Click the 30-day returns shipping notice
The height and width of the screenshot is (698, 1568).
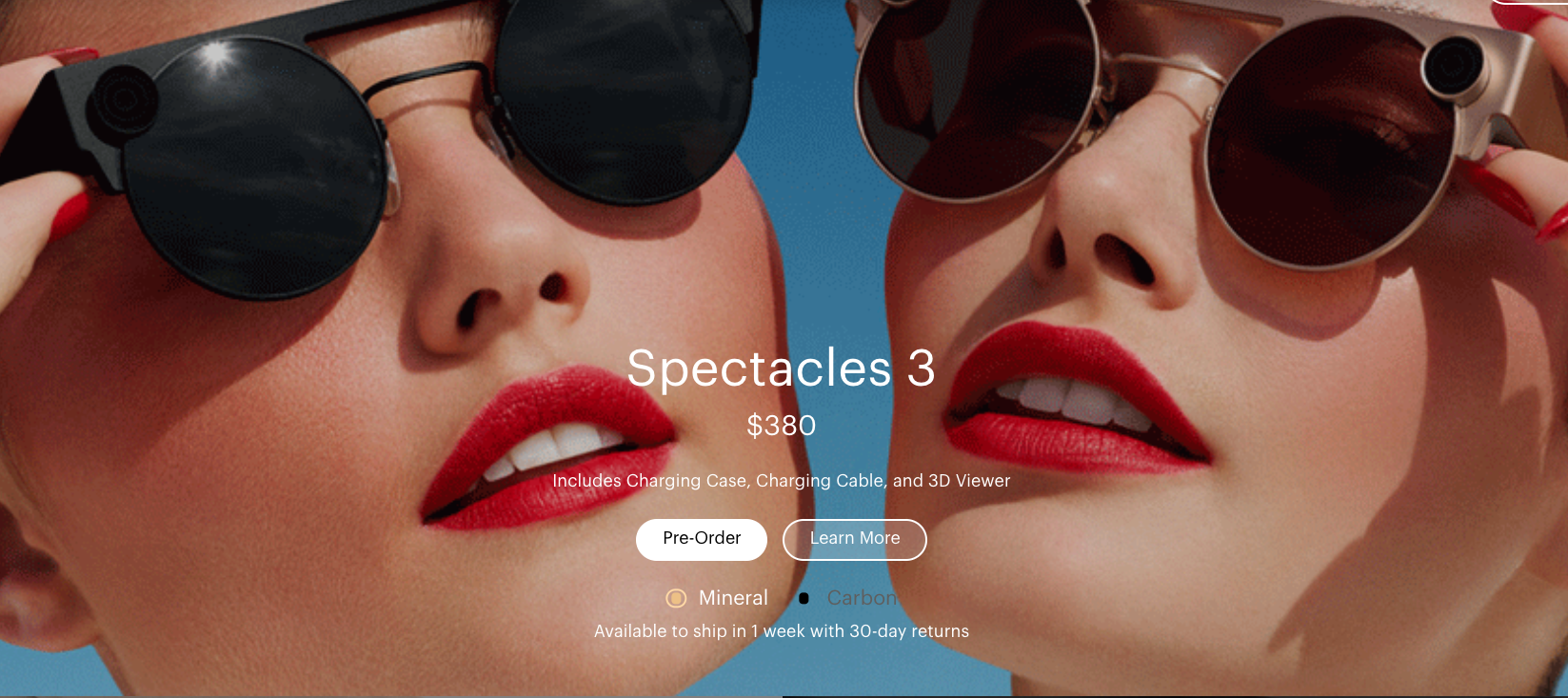click(782, 631)
